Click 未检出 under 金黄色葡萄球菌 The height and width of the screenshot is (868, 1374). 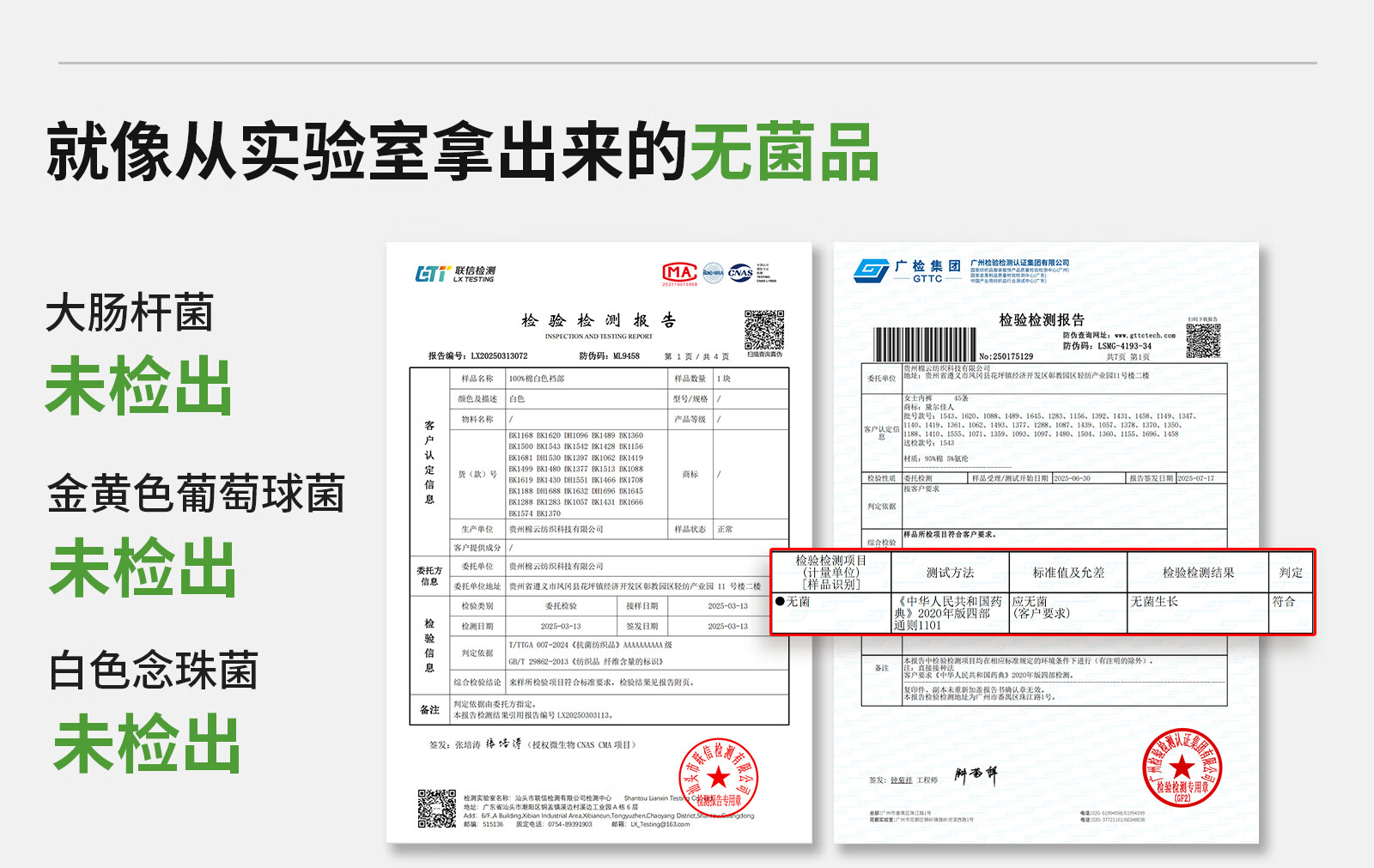click(x=143, y=568)
